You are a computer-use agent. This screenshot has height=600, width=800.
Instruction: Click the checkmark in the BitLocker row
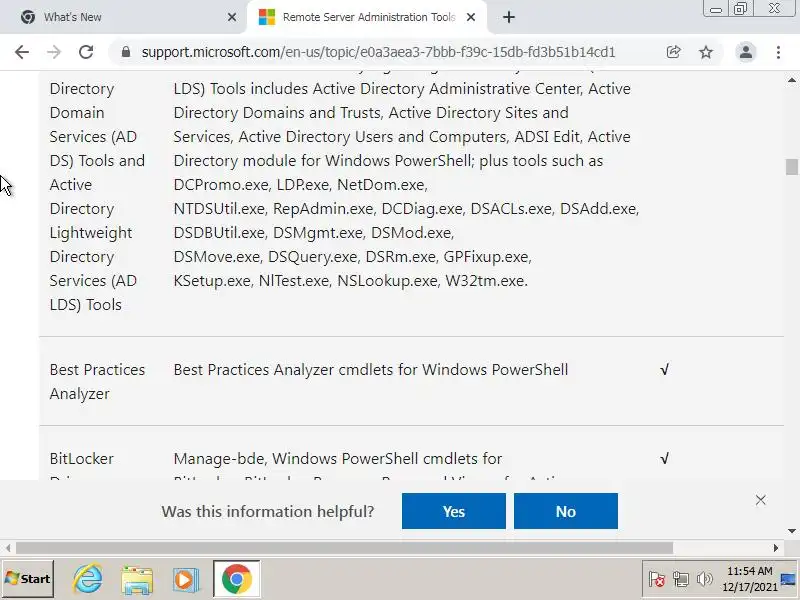click(664, 459)
